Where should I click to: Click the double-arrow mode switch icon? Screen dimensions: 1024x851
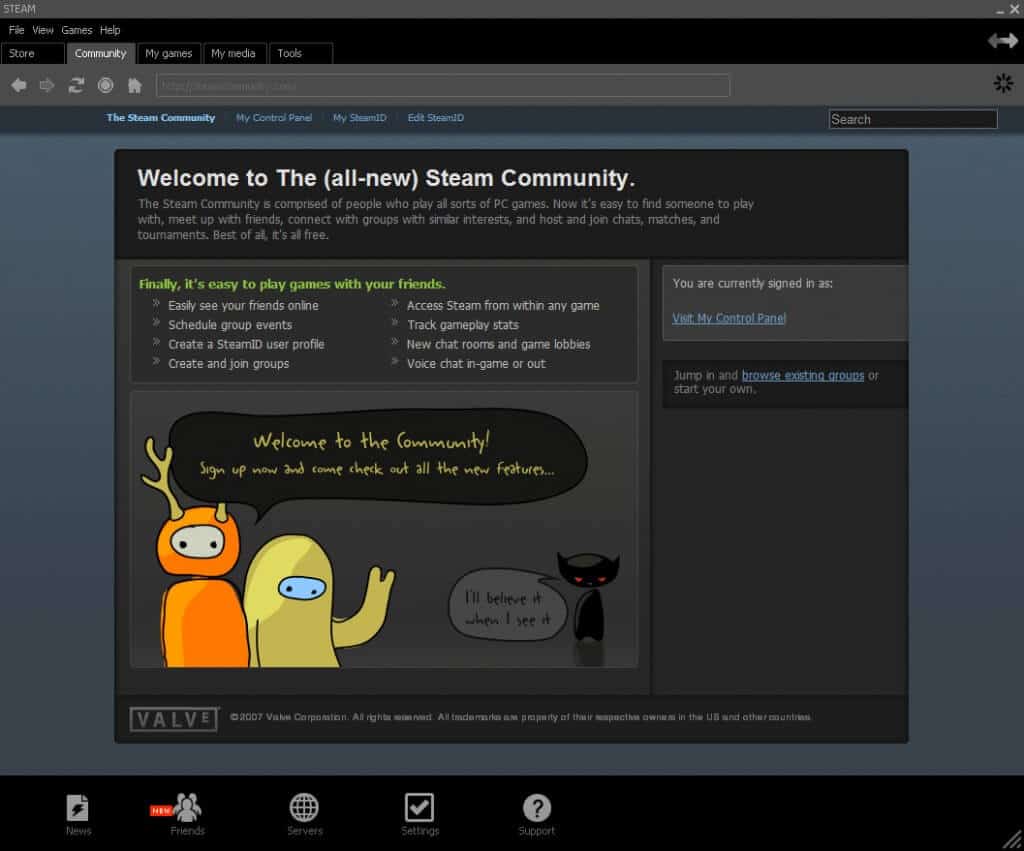(x=1002, y=40)
